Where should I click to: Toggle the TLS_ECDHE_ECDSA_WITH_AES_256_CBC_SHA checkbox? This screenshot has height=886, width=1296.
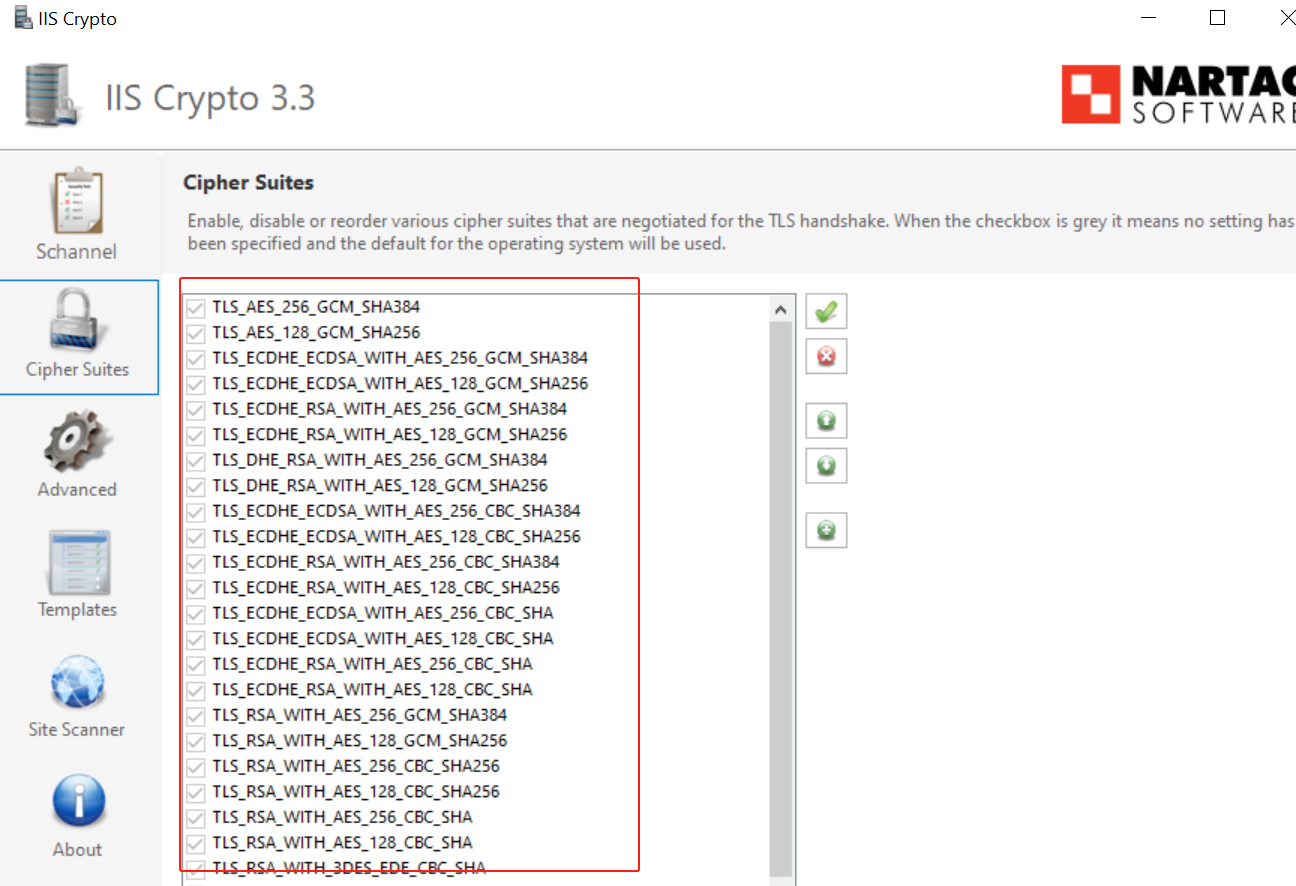click(x=195, y=613)
